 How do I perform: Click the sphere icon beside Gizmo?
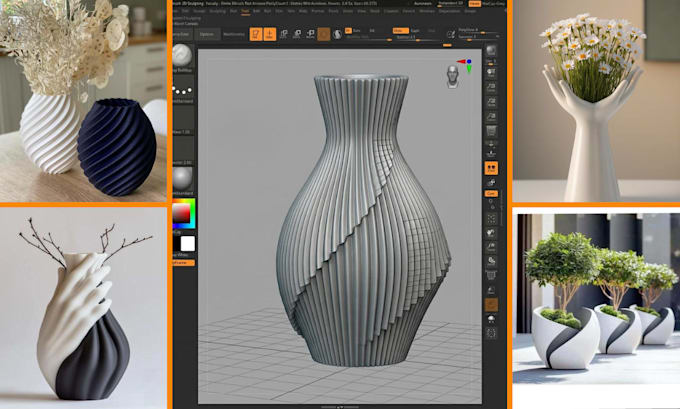point(337,34)
